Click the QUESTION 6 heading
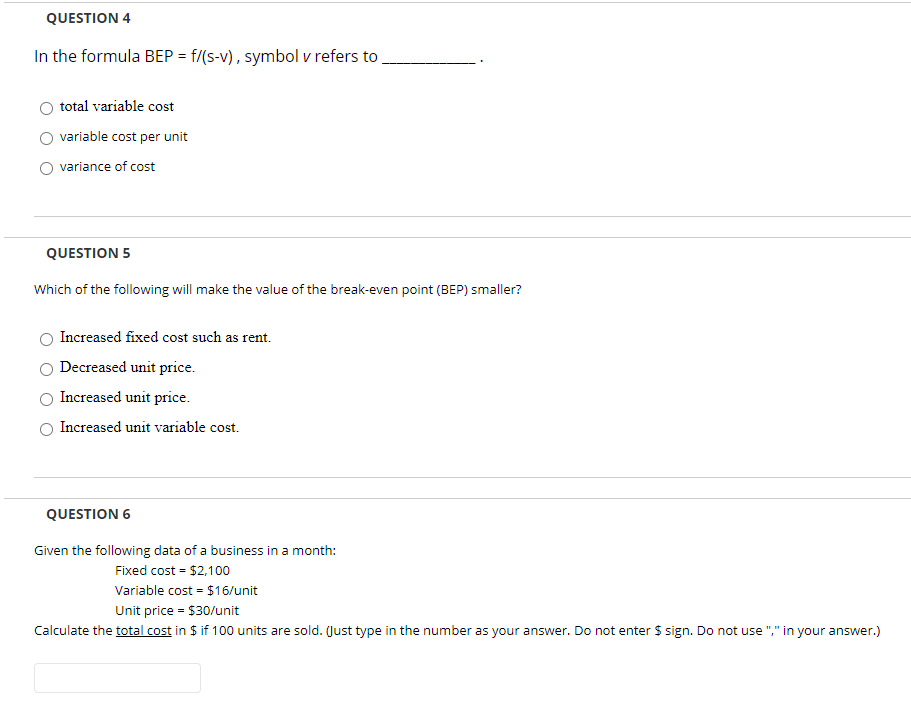 [x=88, y=514]
